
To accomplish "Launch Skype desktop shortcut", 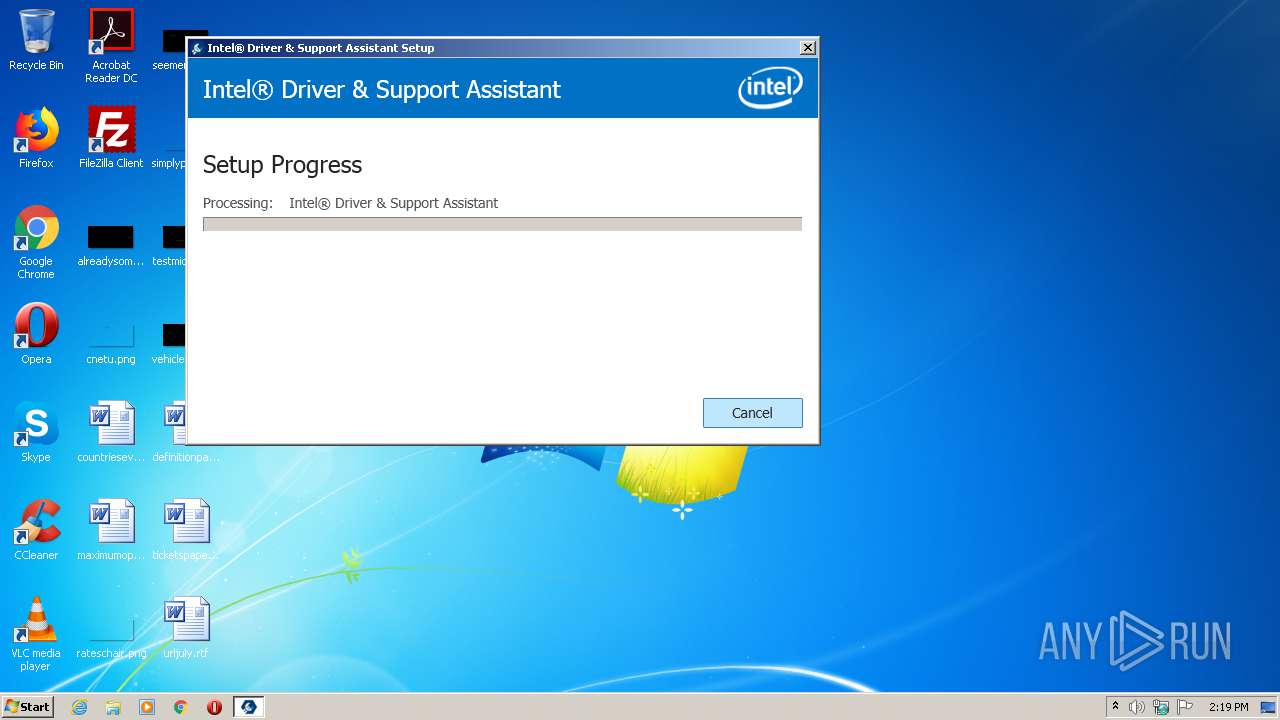I will [x=36, y=432].
